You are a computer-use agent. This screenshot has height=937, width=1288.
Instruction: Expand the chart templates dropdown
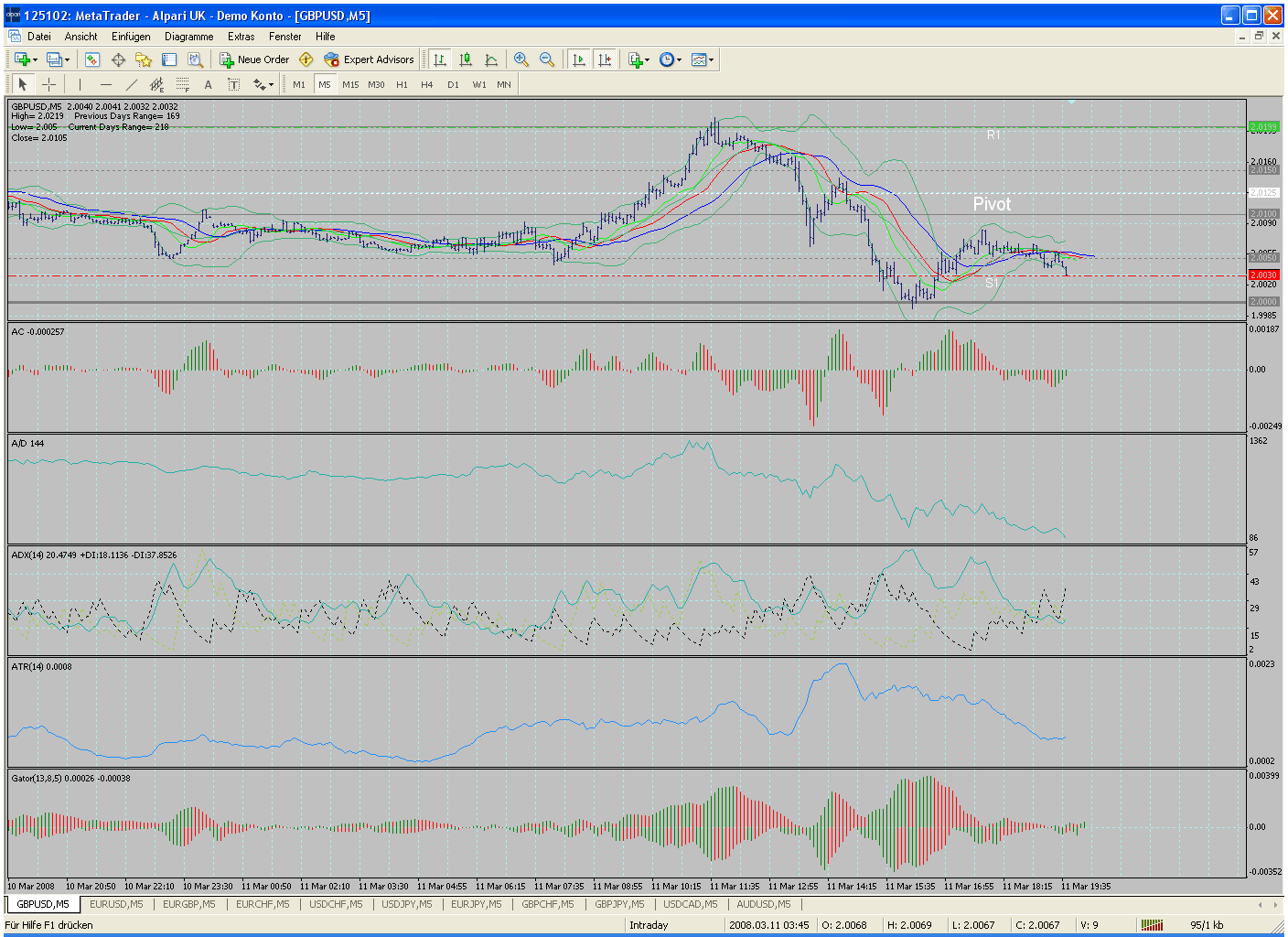click(703, 59)
